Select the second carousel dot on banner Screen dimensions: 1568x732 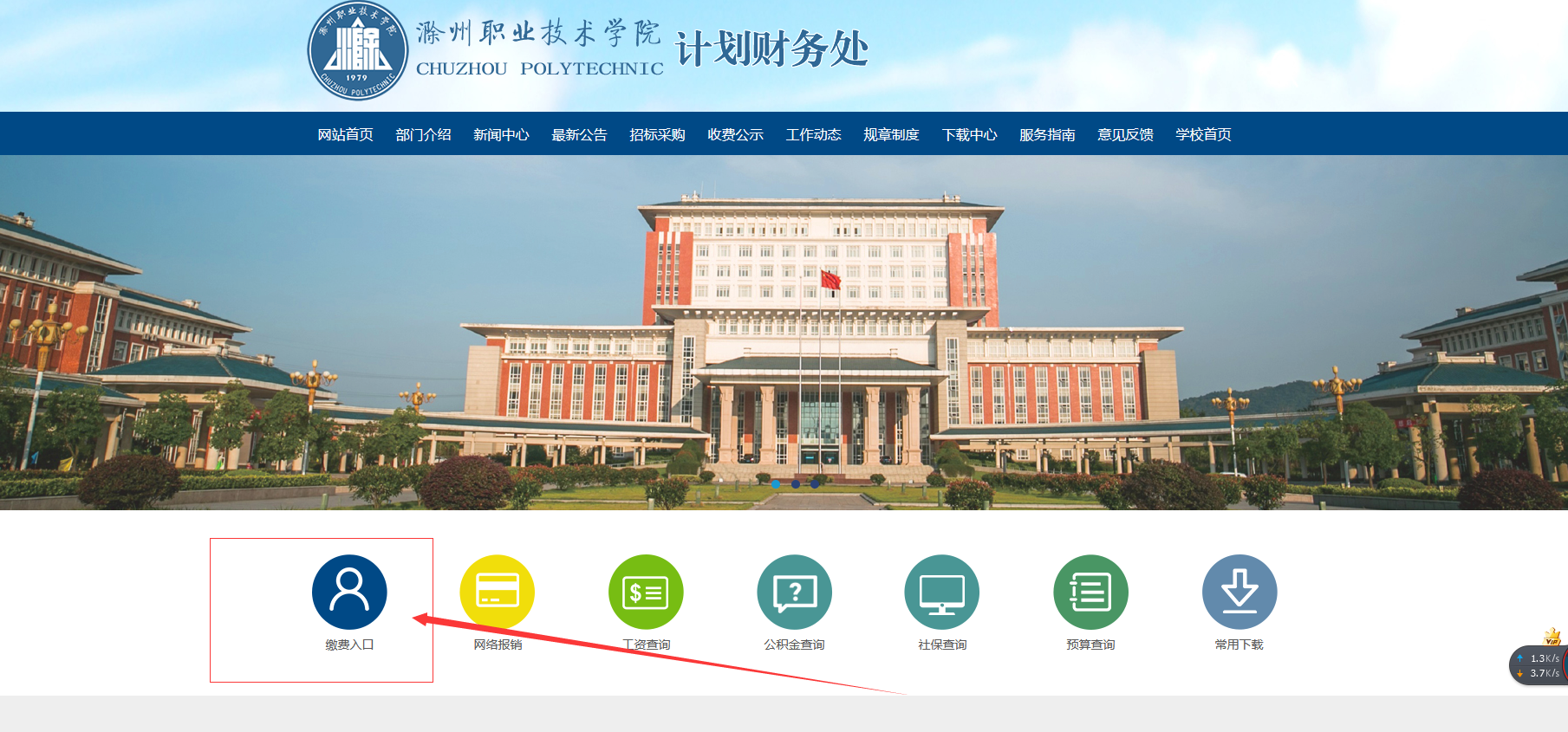tap(796, 484)
